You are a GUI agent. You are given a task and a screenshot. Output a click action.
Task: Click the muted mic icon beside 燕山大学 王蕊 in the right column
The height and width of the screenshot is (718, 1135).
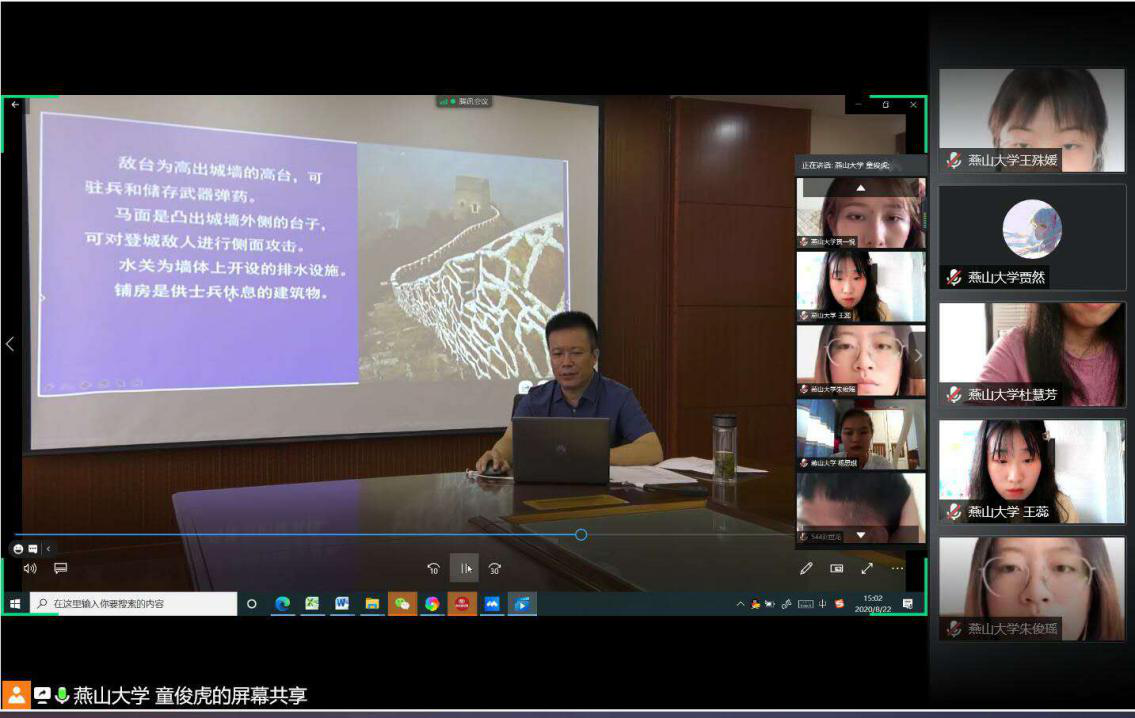[x=954, y=512]
